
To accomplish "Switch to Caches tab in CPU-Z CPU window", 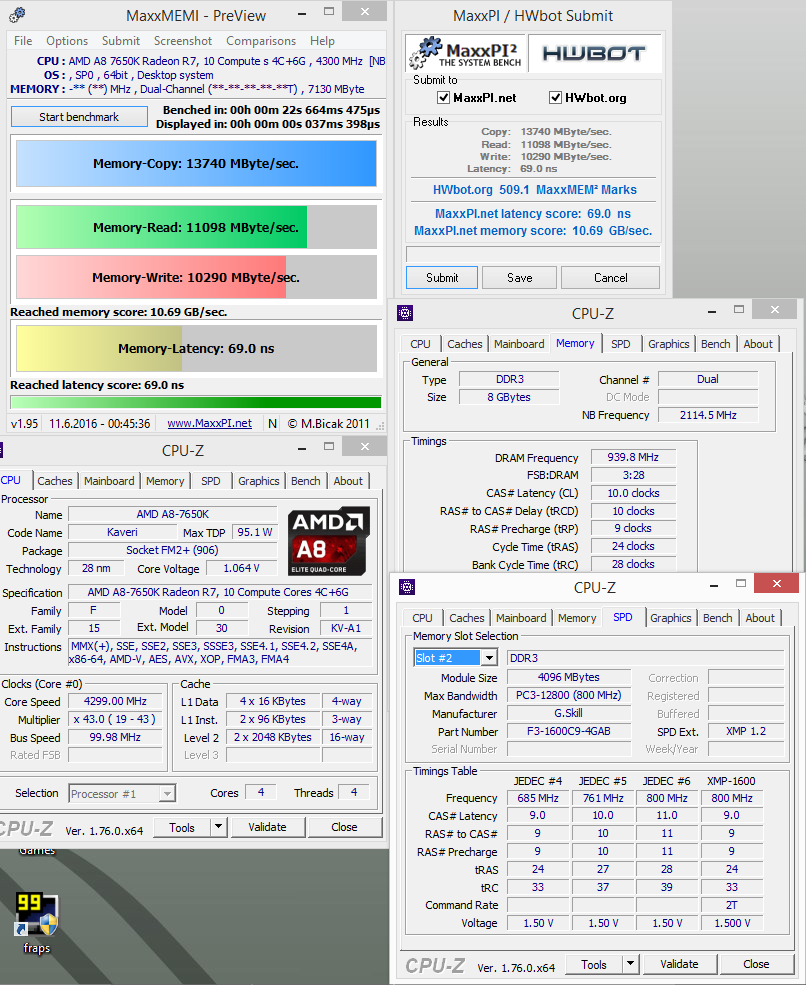I will click(55, 481).
